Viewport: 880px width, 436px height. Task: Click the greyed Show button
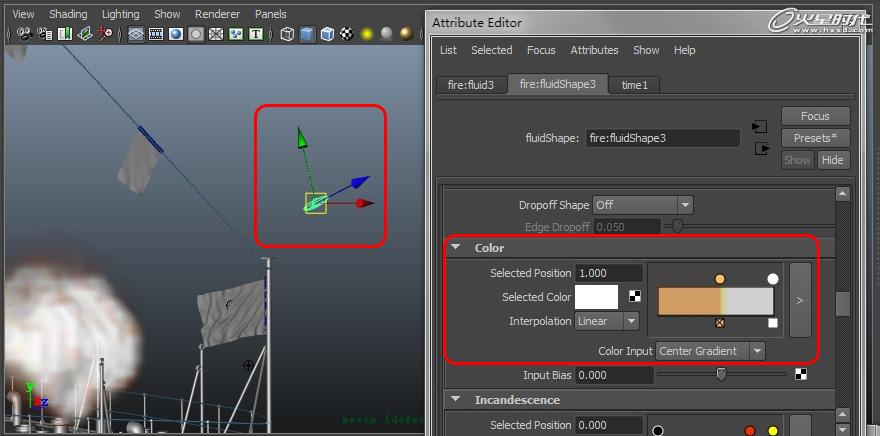(x=798, y=160)
